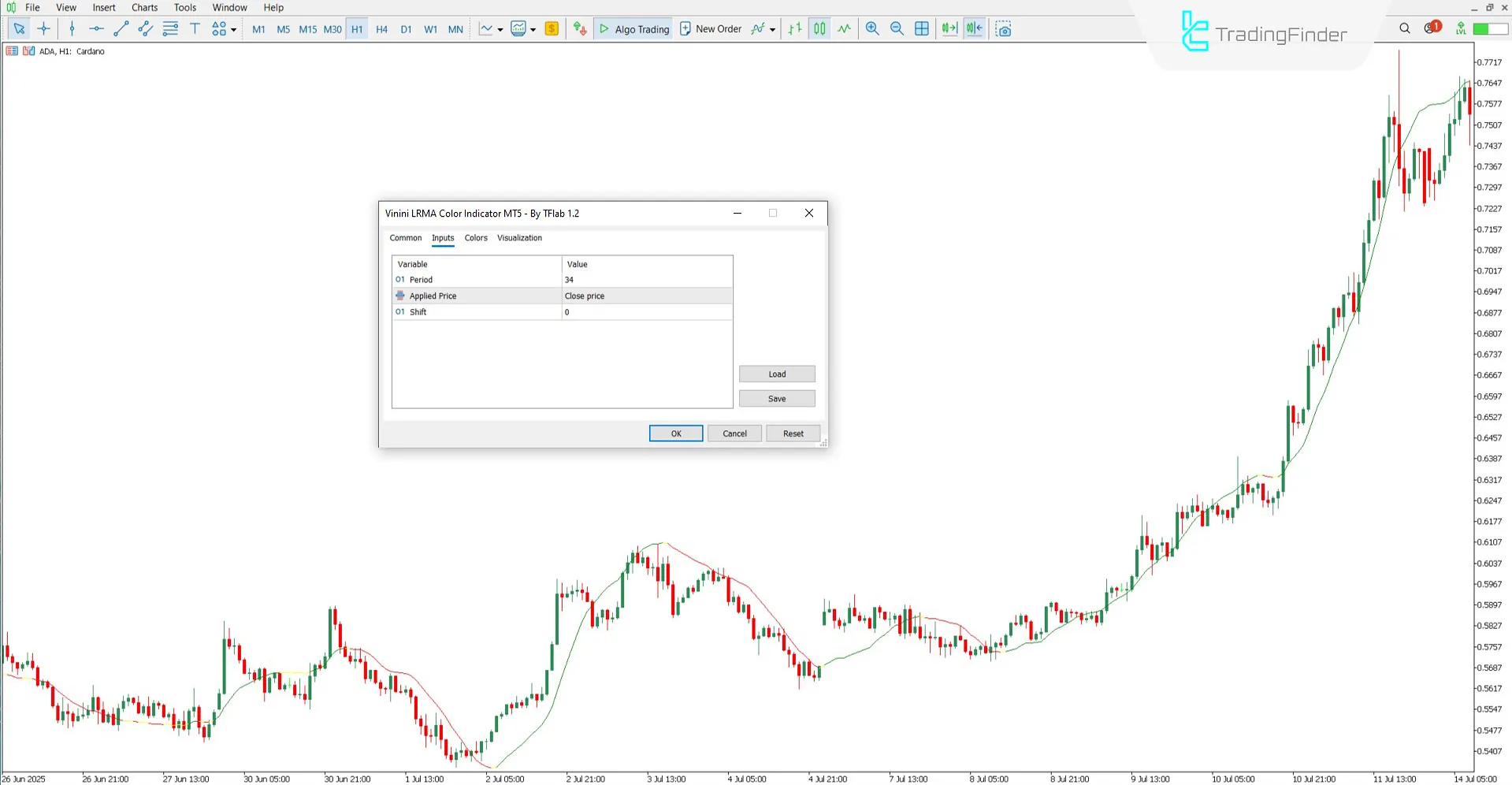
Task: Click the zoom out magnifier icon
Action: [x=897, y=29]
